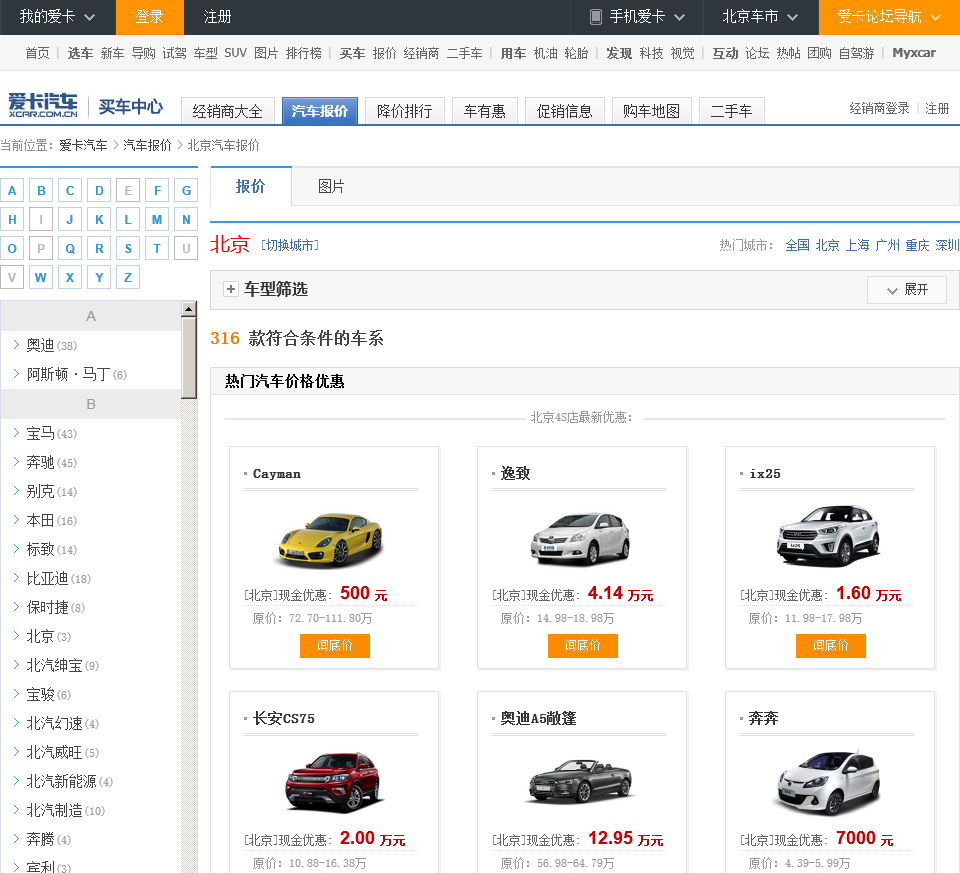Click the brand list scrollbar up arrow
Screen dimensions: 960x873
click(x=189, y=310)
